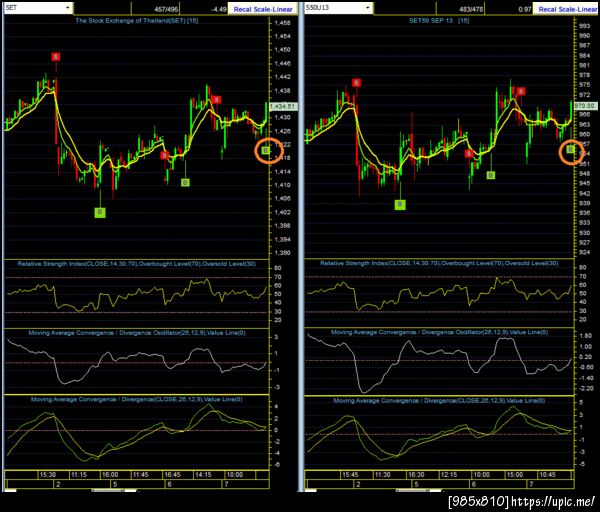The width and height of the screenshot is (600, 512).
Task: Click the 10:45 time label on S50U13 axis
Action: click(547, 474)
